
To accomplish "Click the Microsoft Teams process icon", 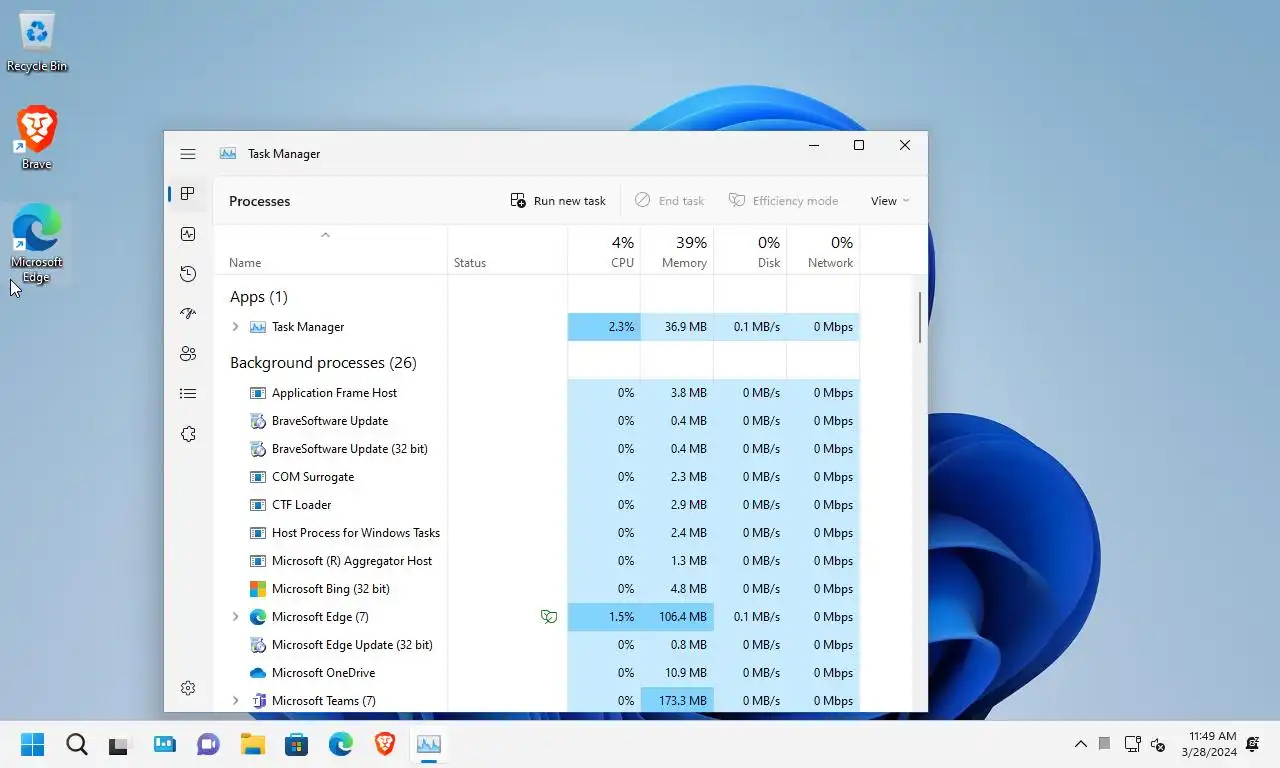I will tap(258, 701).
